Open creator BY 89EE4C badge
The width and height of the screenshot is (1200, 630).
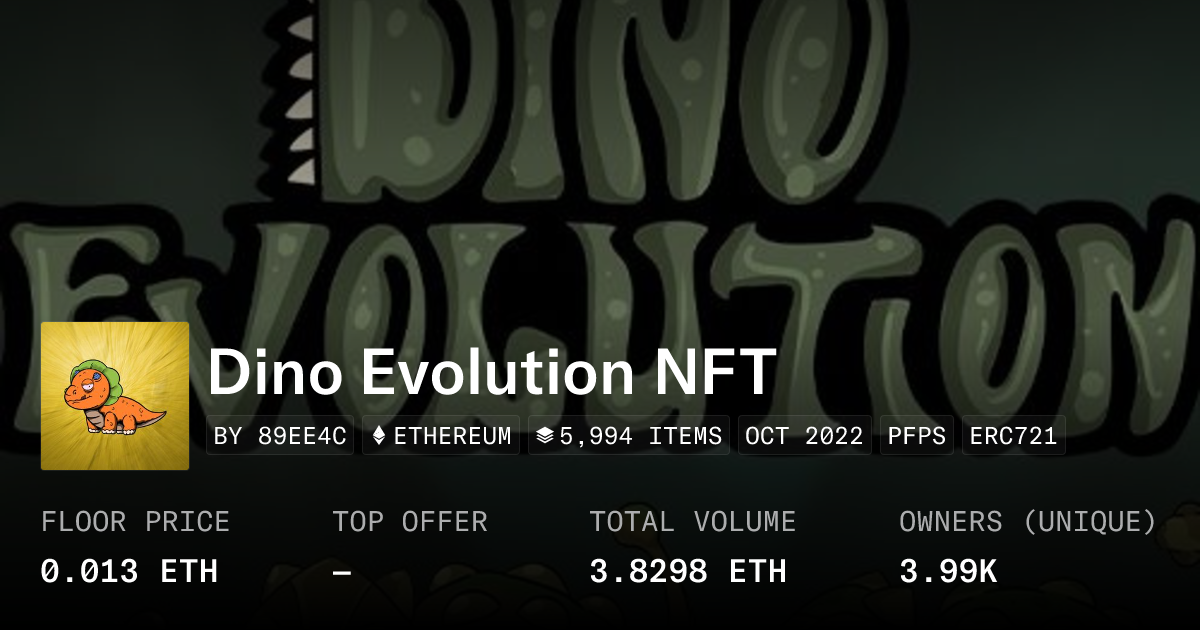[x=280, y=436]
